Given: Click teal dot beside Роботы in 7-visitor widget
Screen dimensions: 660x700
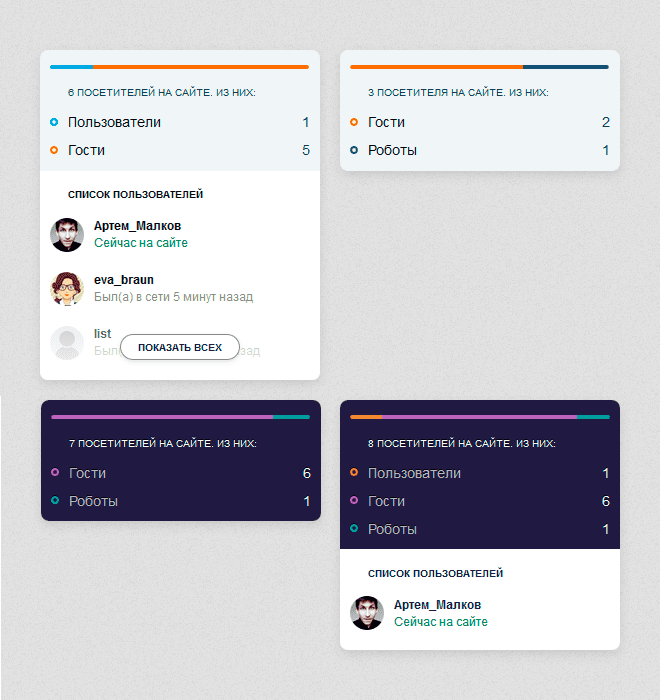Looking at the screenshot, I should pos(55,501).
